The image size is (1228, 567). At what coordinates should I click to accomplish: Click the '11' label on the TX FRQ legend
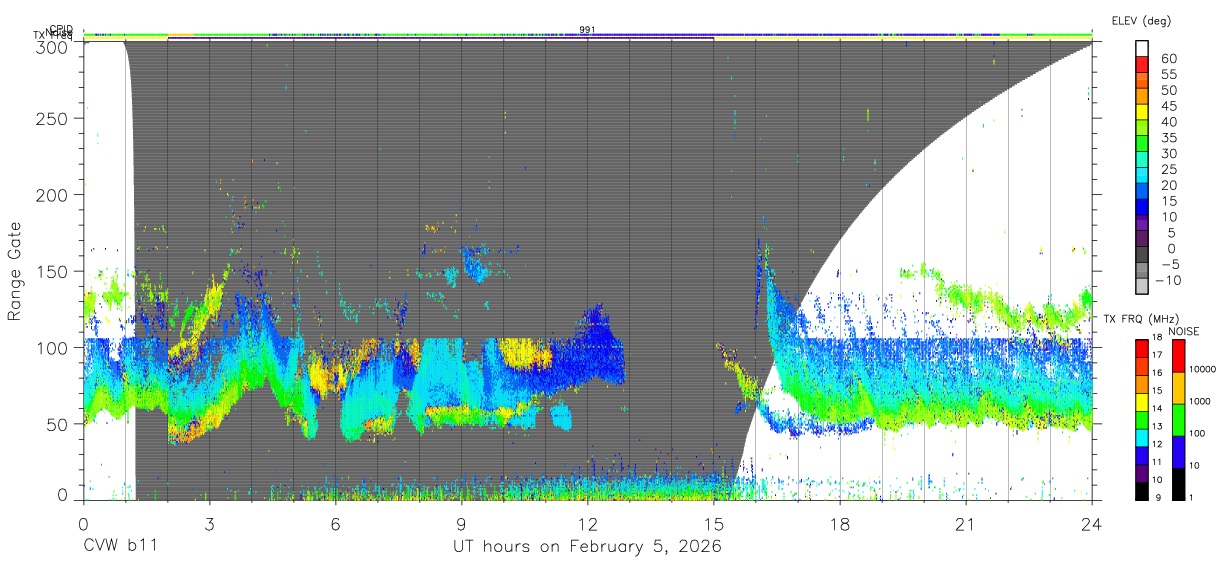[x=1158, y=461]
